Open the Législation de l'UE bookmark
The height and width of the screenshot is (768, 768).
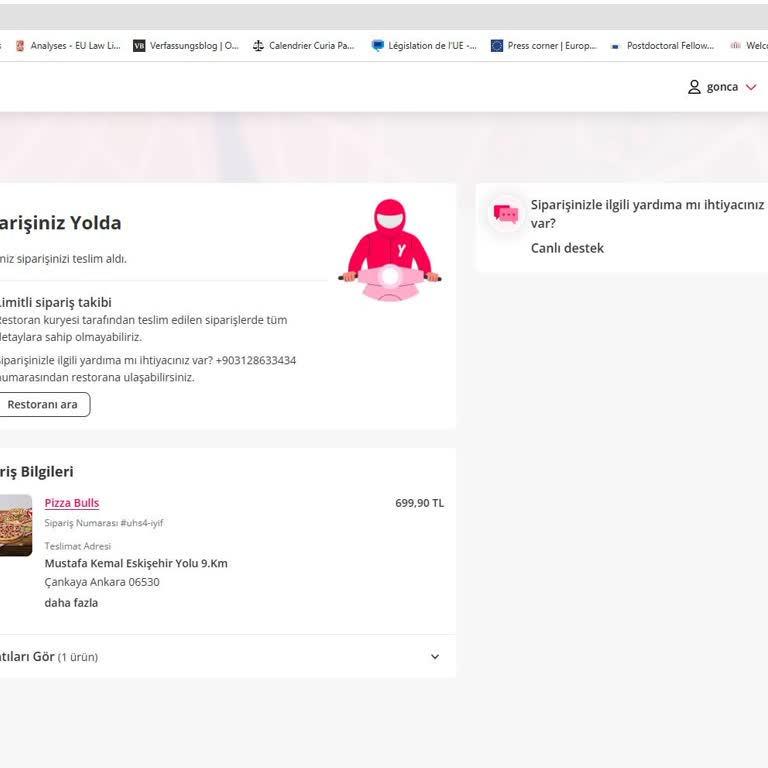[x=424, y=46]
